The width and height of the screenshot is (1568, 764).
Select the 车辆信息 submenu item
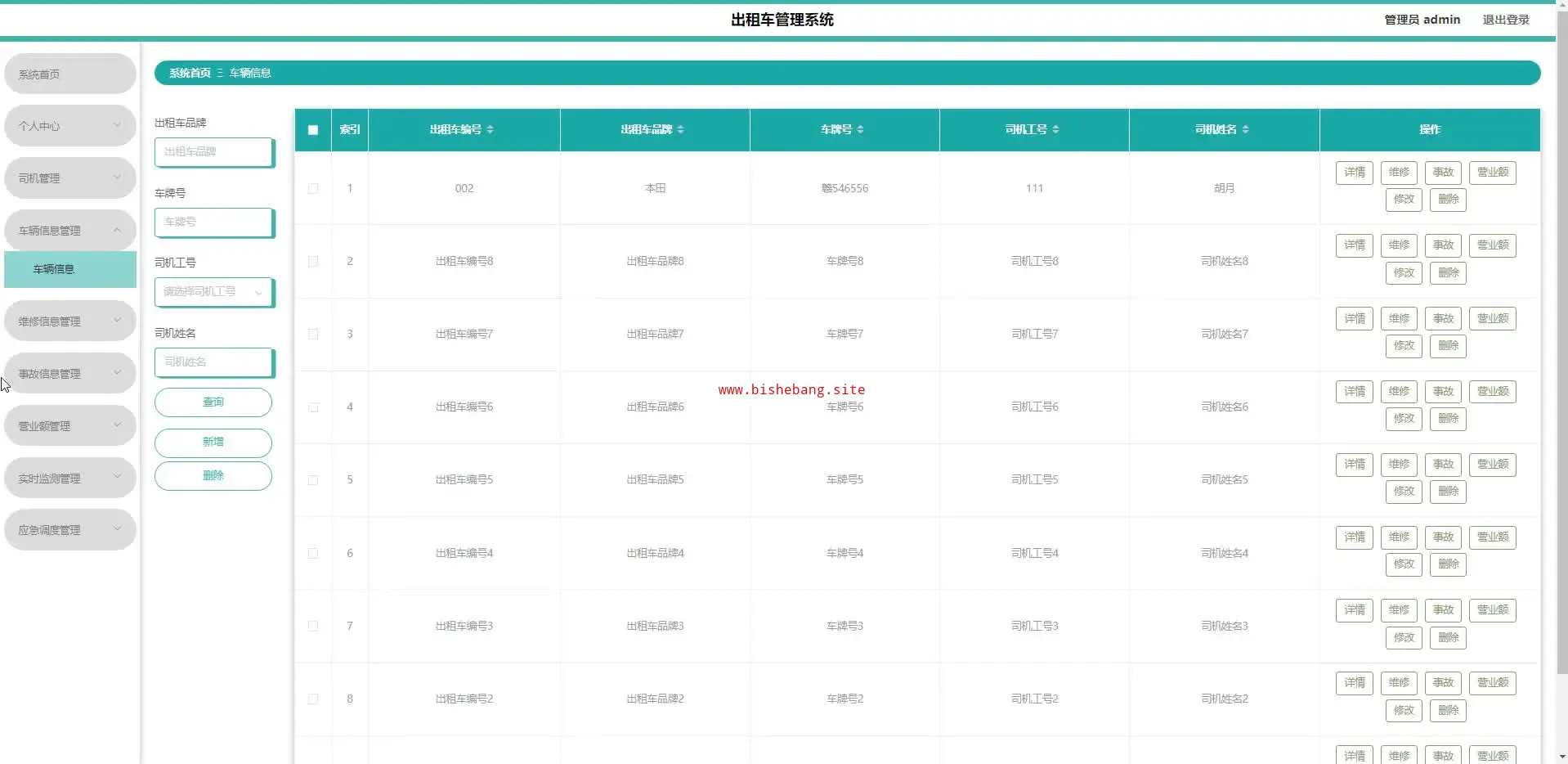point(70,269)
